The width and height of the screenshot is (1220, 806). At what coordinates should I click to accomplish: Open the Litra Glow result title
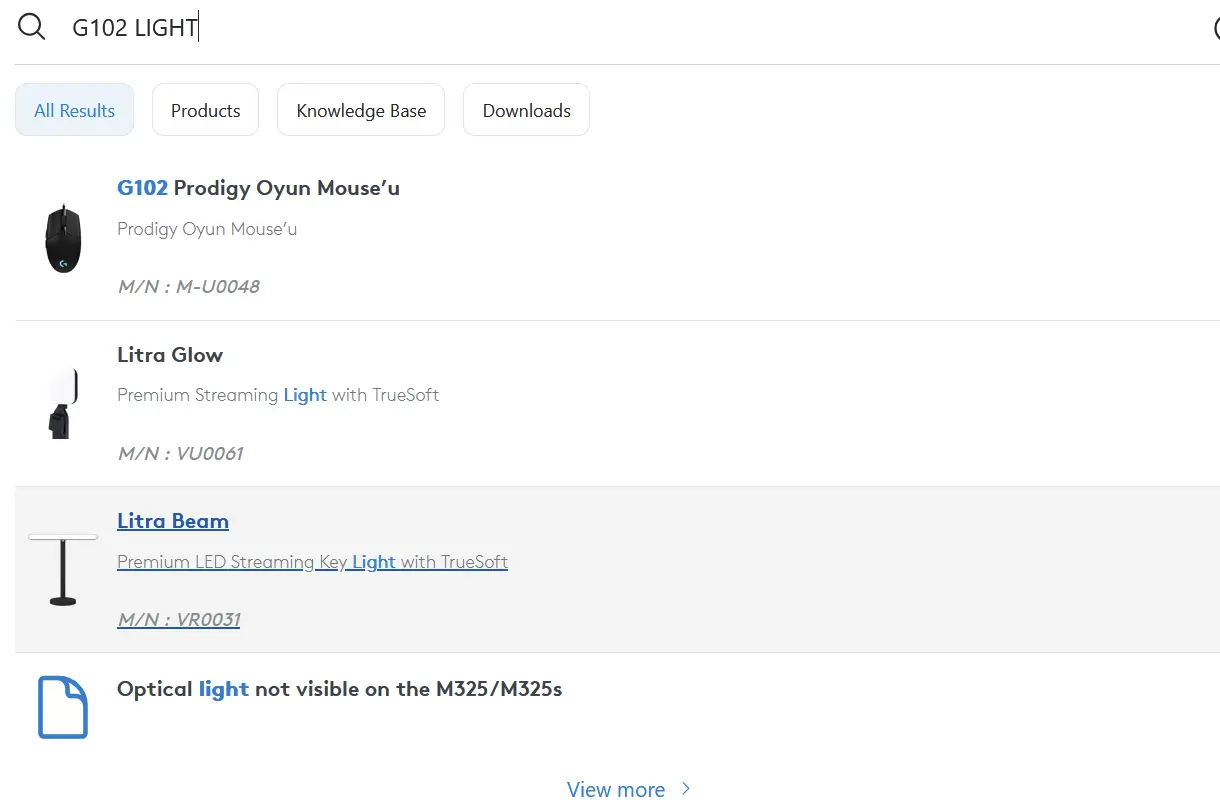coord(170,355)
